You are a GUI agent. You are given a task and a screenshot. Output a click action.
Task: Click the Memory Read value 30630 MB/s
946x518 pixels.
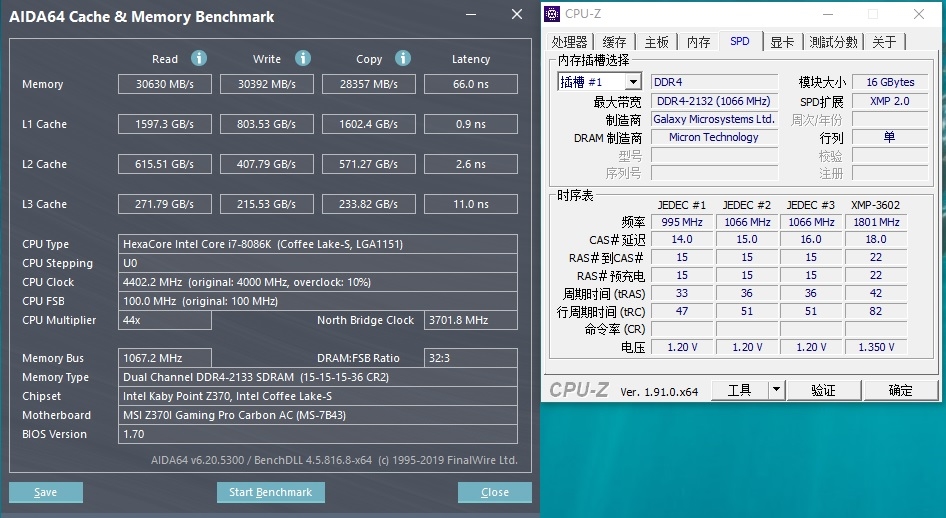tap(165, 84)
